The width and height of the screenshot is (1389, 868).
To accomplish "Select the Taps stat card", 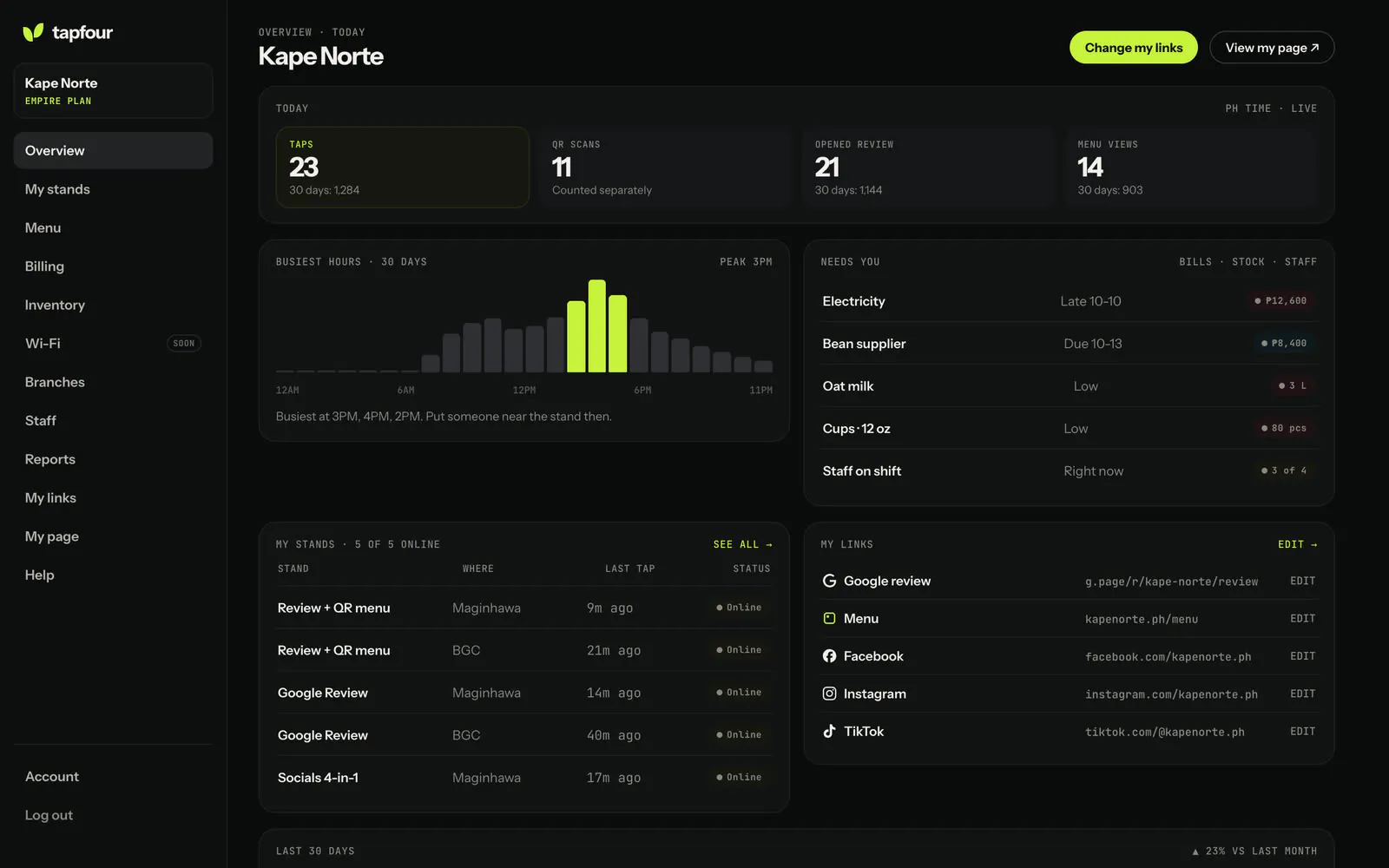I will click(402, 168).
